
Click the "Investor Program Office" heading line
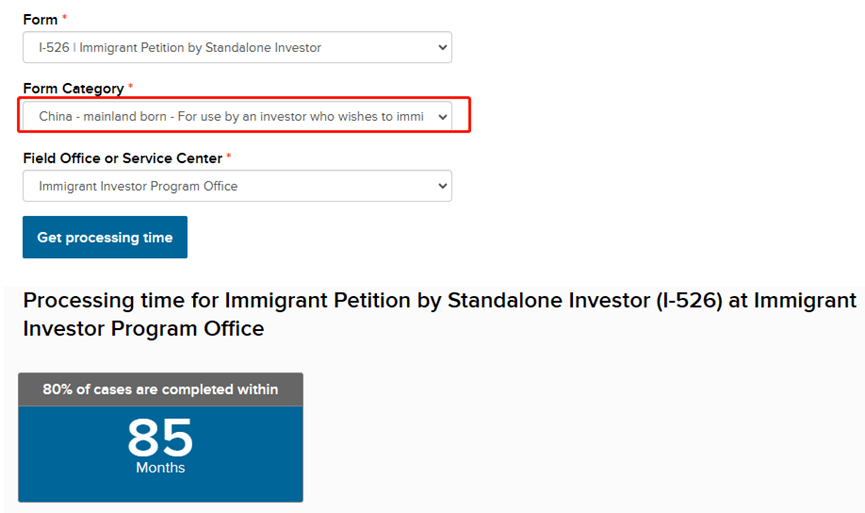click(x=143, y=328)
